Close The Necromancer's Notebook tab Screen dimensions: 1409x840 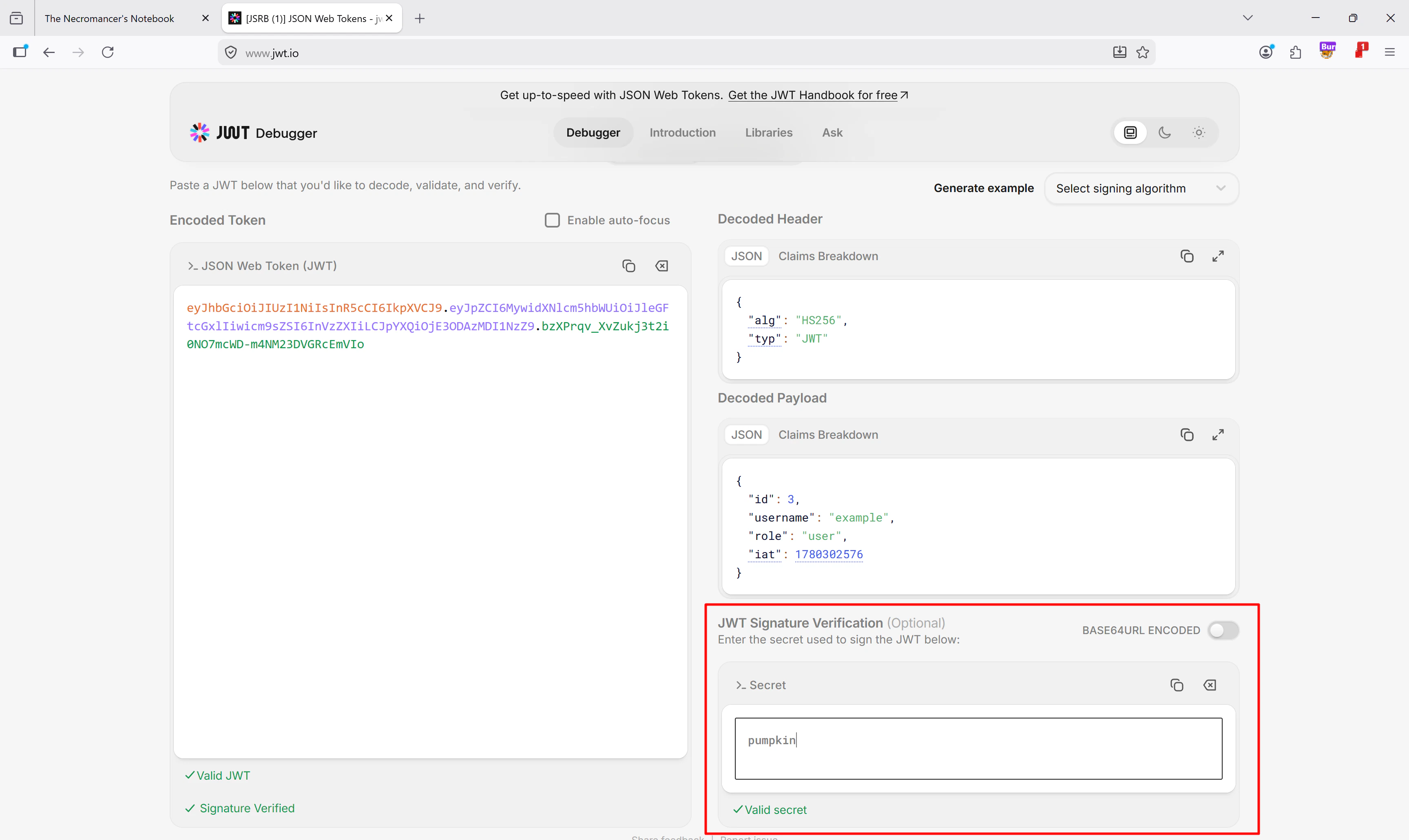coord(205,18)
